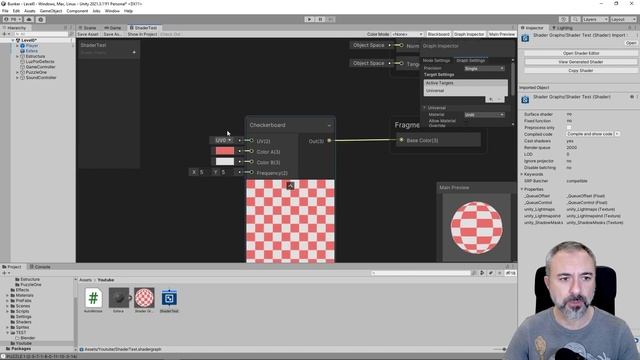
Task: Switch to the Scene tab
Action: click(x=87, y=28)
